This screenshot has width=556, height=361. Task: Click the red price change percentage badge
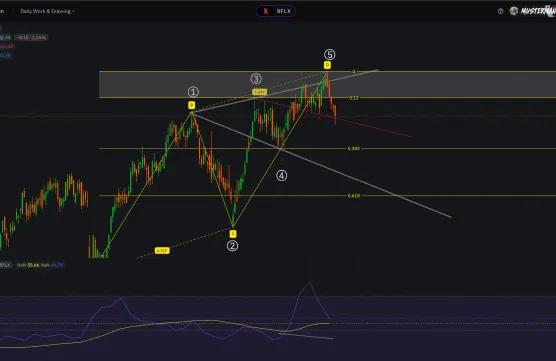[x=31, y=37]
